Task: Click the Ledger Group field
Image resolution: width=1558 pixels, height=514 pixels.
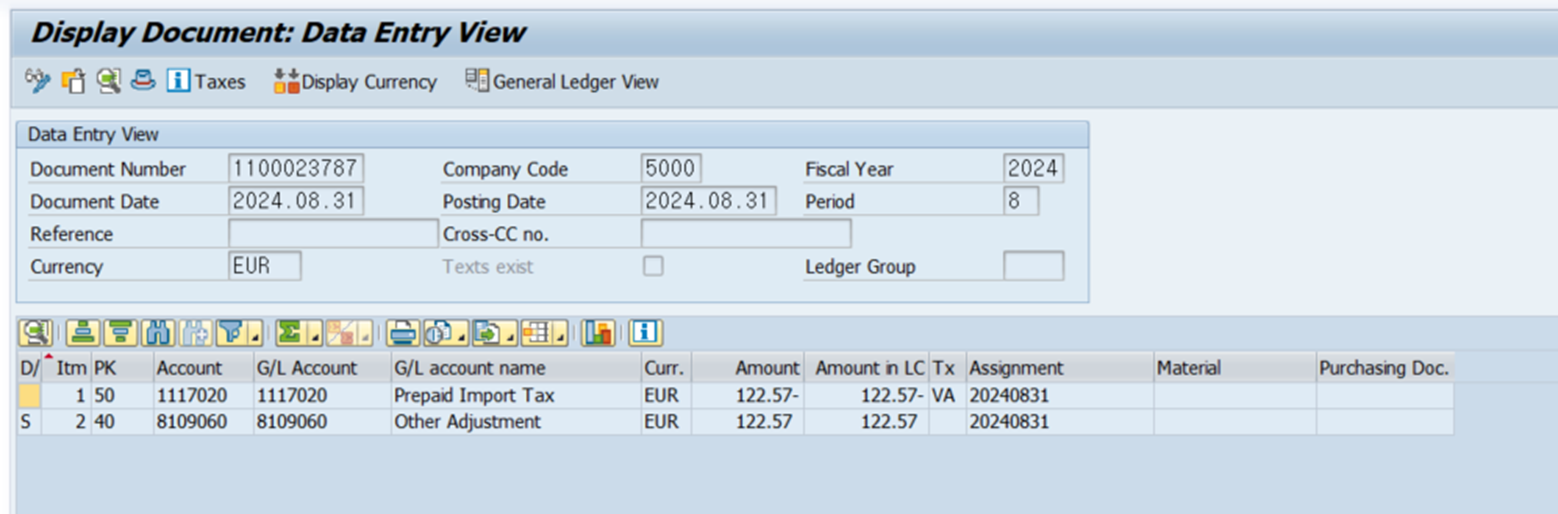Action: (x=1033, y=266)
